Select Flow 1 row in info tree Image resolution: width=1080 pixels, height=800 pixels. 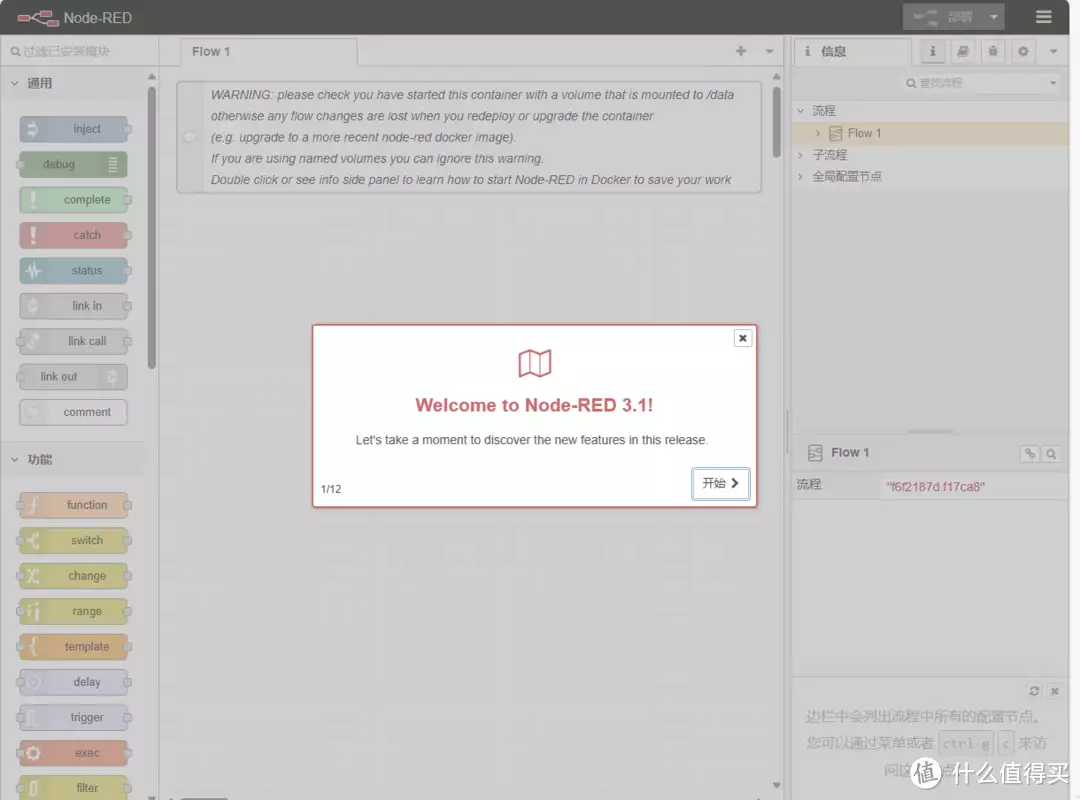930,133
